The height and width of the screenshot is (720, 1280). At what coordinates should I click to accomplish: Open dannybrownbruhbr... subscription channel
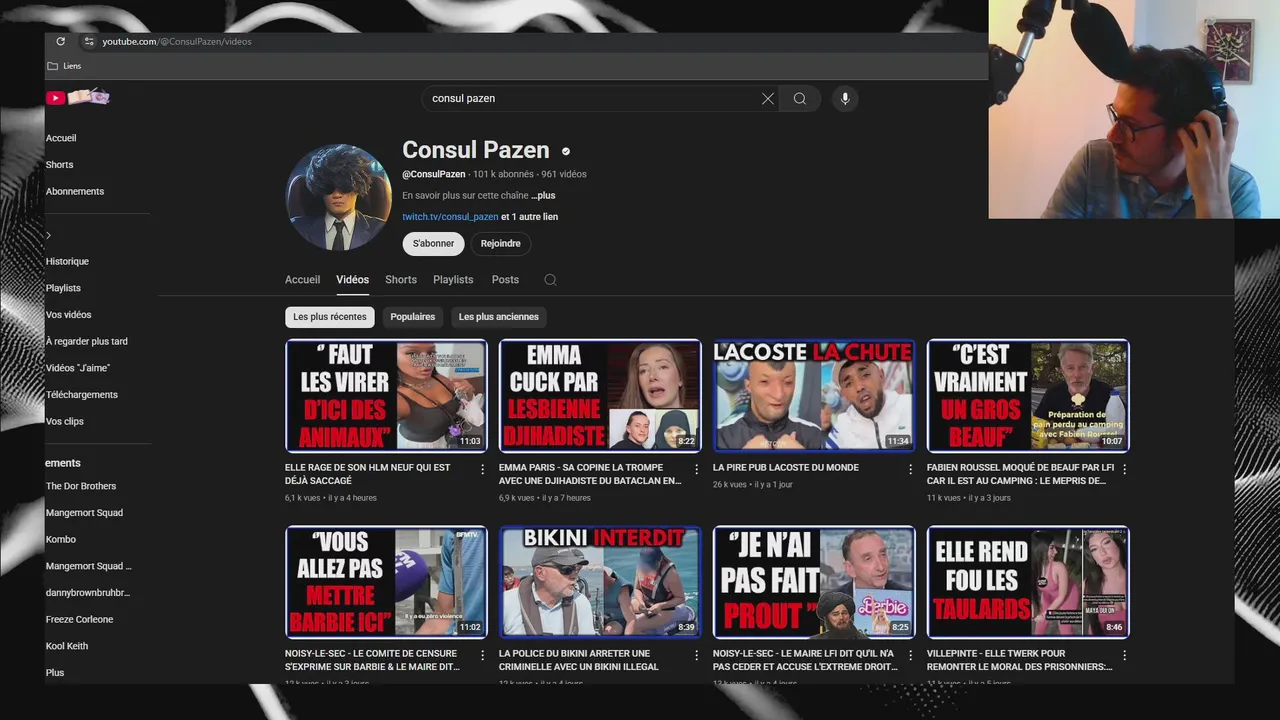click(x=88, y=593)
